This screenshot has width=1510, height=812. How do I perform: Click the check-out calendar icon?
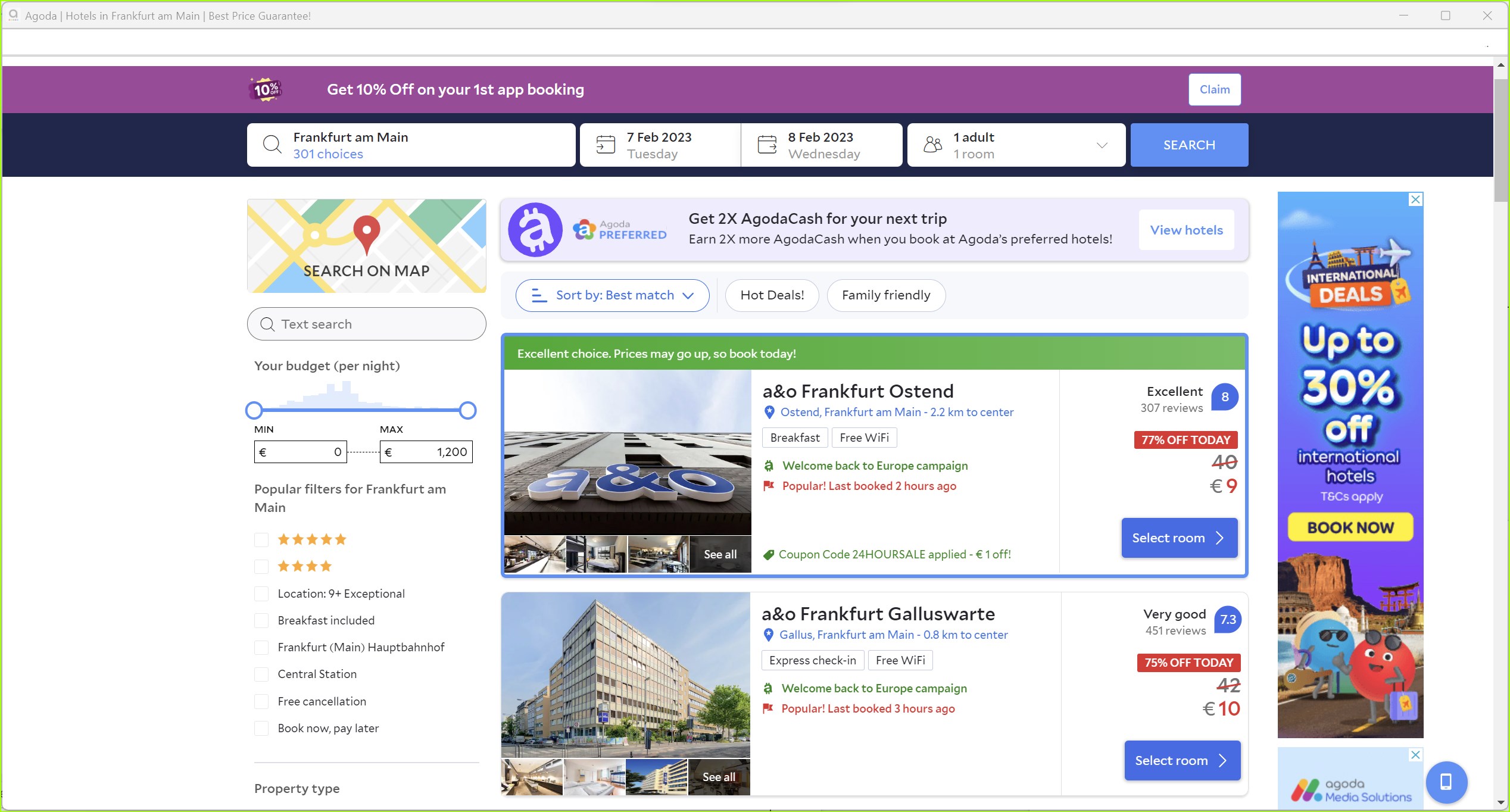(x=767, y=145)
